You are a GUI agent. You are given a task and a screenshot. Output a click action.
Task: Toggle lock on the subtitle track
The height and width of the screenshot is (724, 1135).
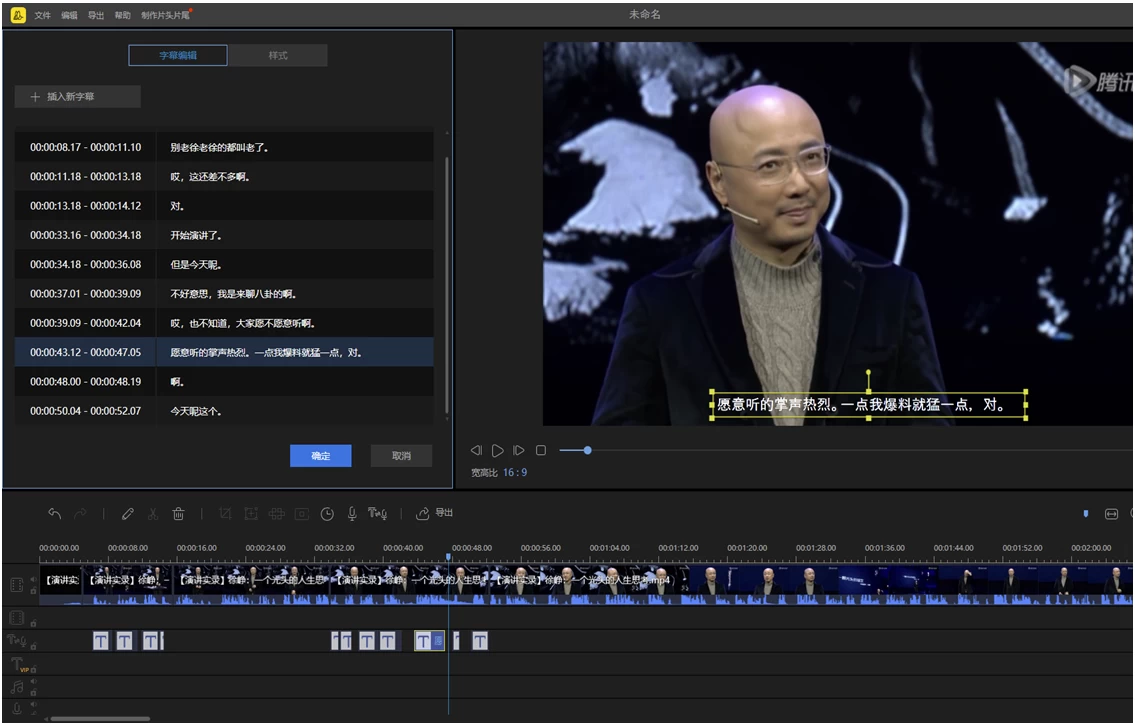coord(33,646)
